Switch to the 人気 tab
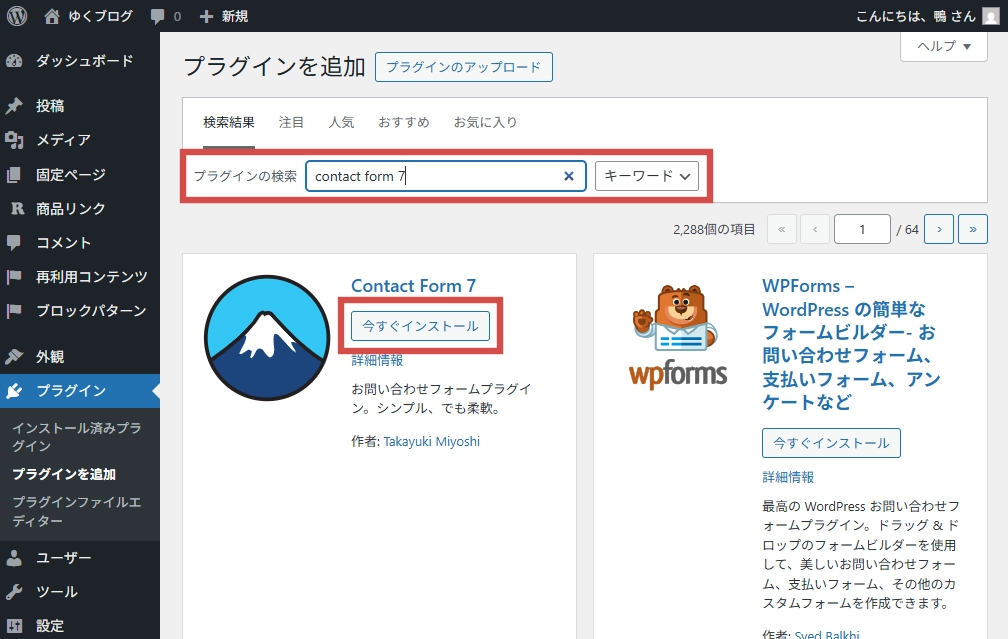The image size is (1008, 639). (341, 122)
